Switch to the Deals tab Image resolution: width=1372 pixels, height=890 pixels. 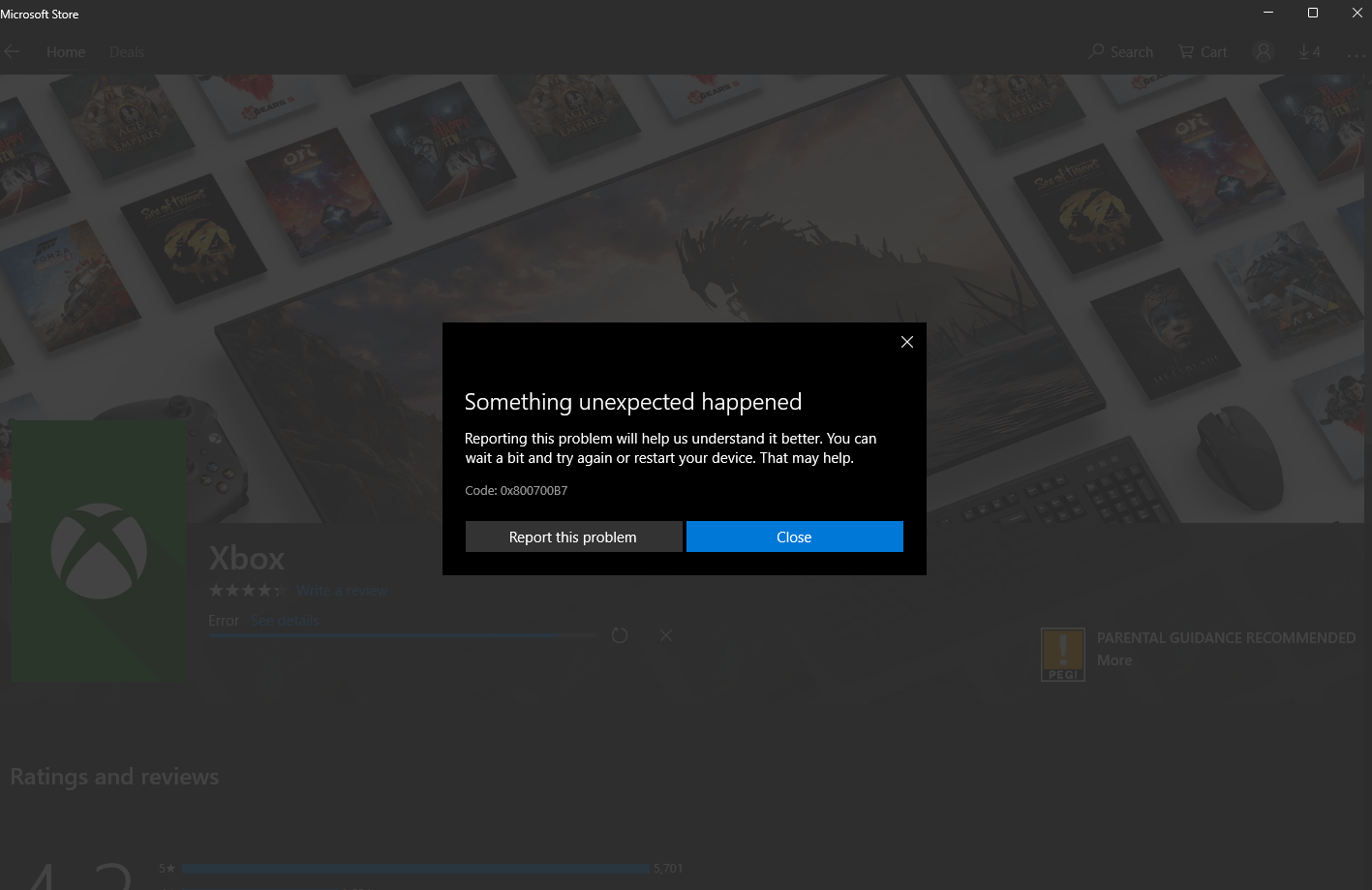126,51
